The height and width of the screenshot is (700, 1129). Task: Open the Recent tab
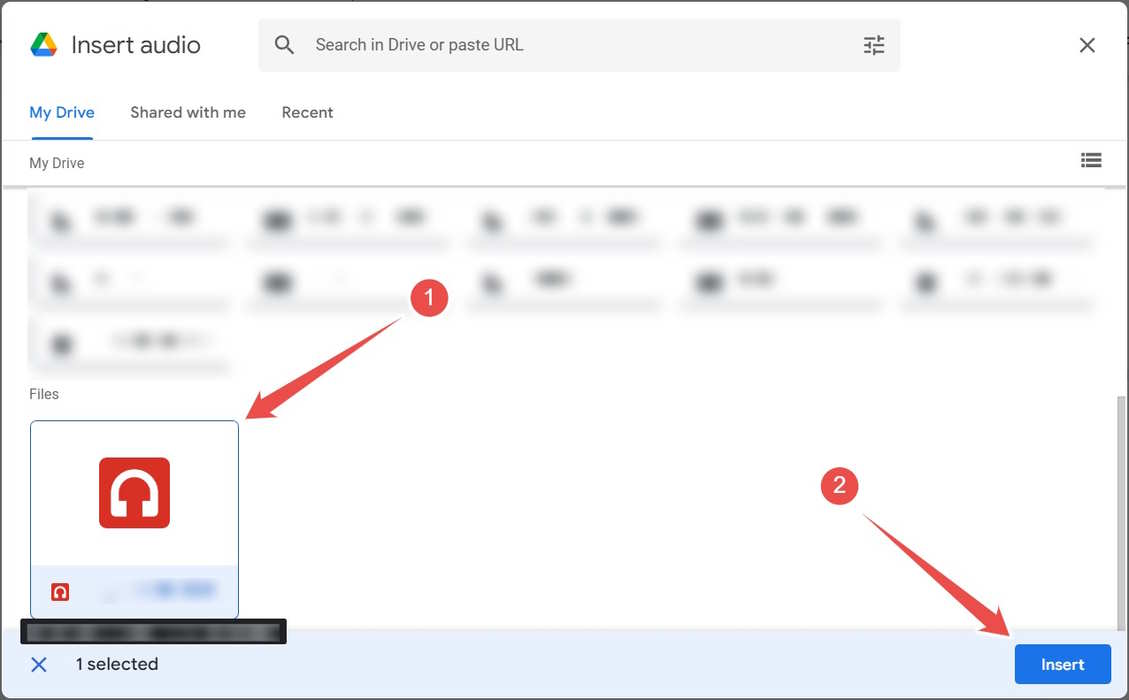point(307,112)
